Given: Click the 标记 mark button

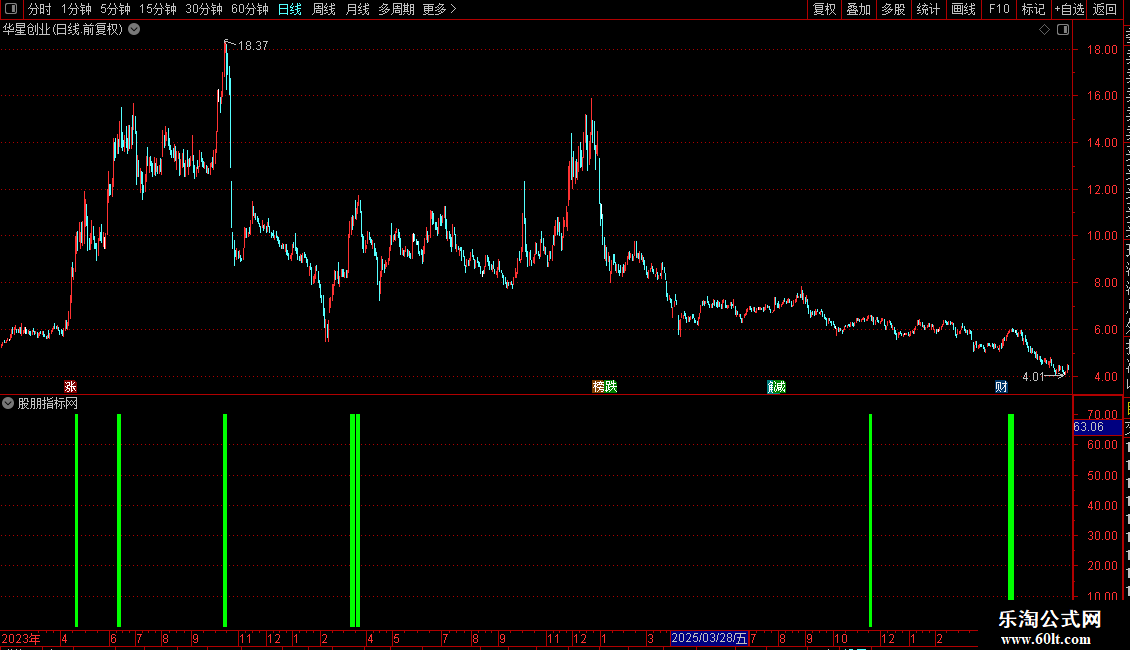Looking at the screenshot, I should pos(1033,9).
